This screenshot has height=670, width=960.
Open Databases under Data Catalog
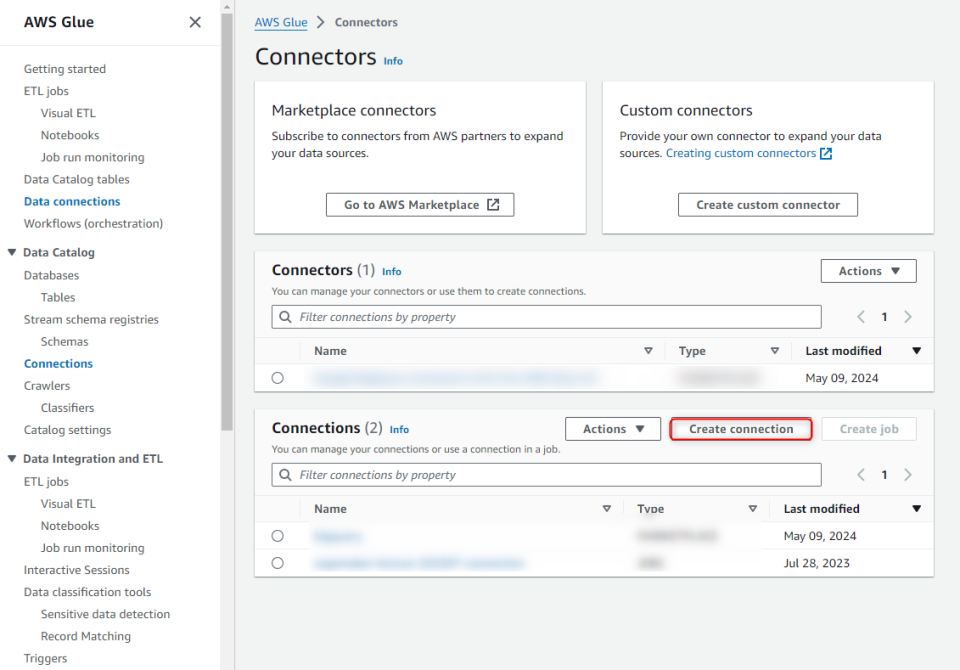51,276
